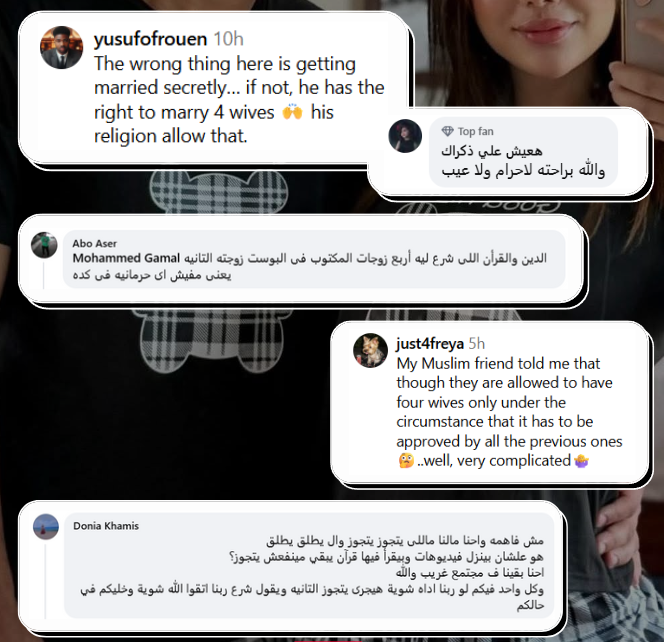Open Abo Aser's profile picture
This screenshot has height=642, width=664.
pyautogui.click(x=44, y=245)
